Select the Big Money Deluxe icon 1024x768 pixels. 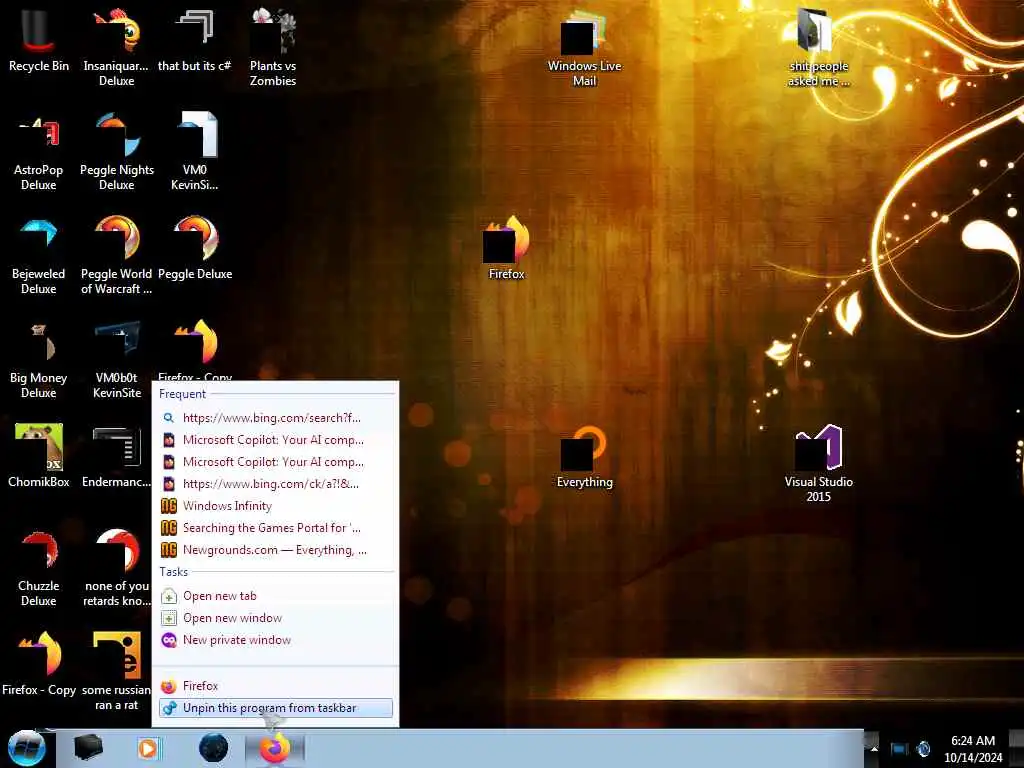coord(39,359)
